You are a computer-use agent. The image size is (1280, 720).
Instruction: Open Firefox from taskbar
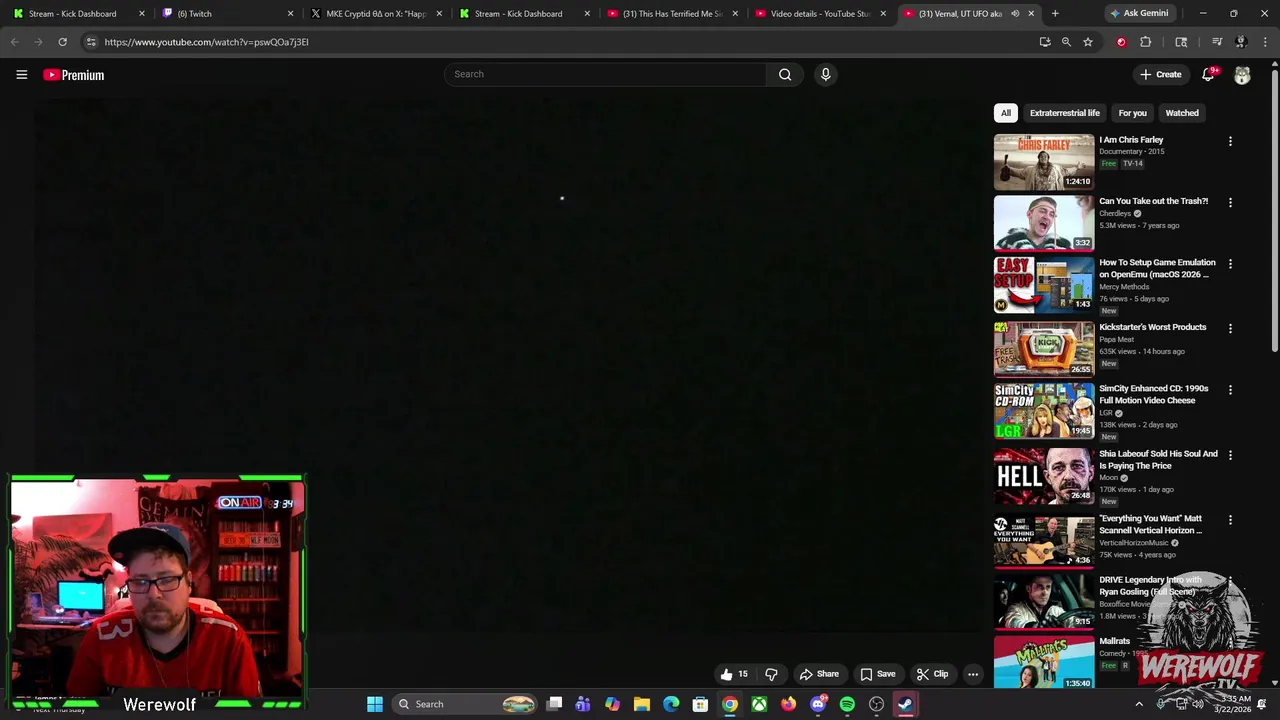pos(789,704)
